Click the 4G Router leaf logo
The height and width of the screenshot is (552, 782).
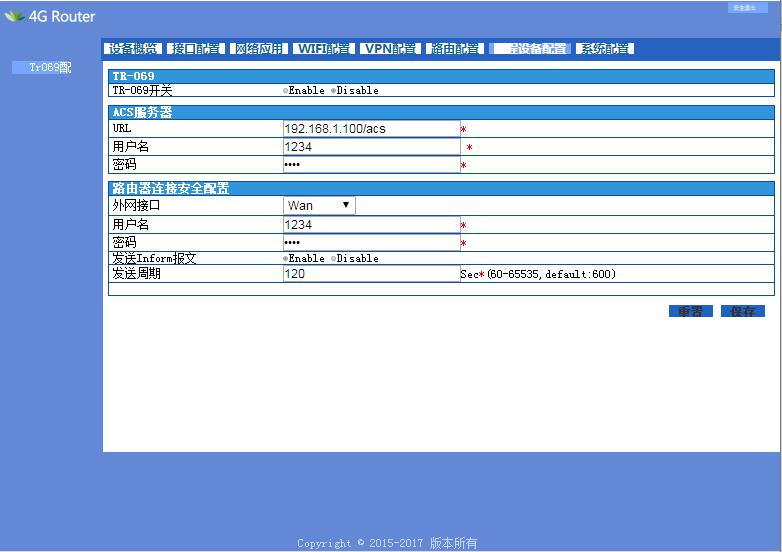click(x=14, y=17)
